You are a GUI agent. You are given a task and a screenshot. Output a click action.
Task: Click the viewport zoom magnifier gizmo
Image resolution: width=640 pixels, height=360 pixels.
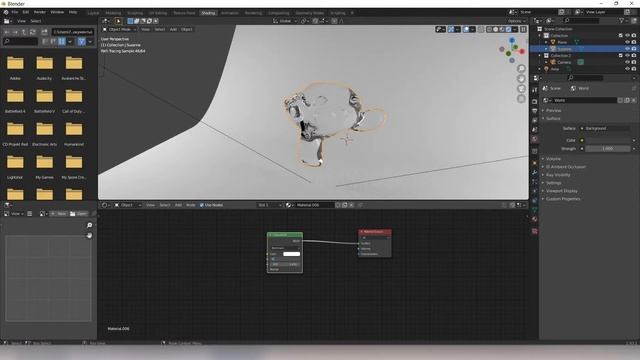tap(521, 68)
